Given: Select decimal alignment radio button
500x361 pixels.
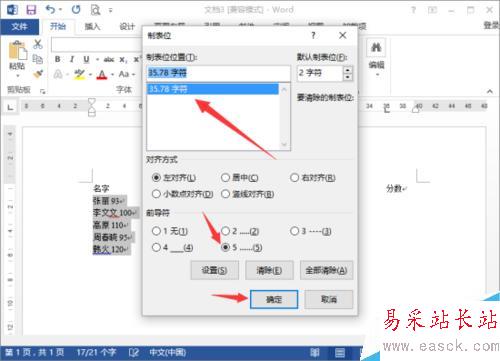Looking at the screenshot, I should tap(156, 194).
